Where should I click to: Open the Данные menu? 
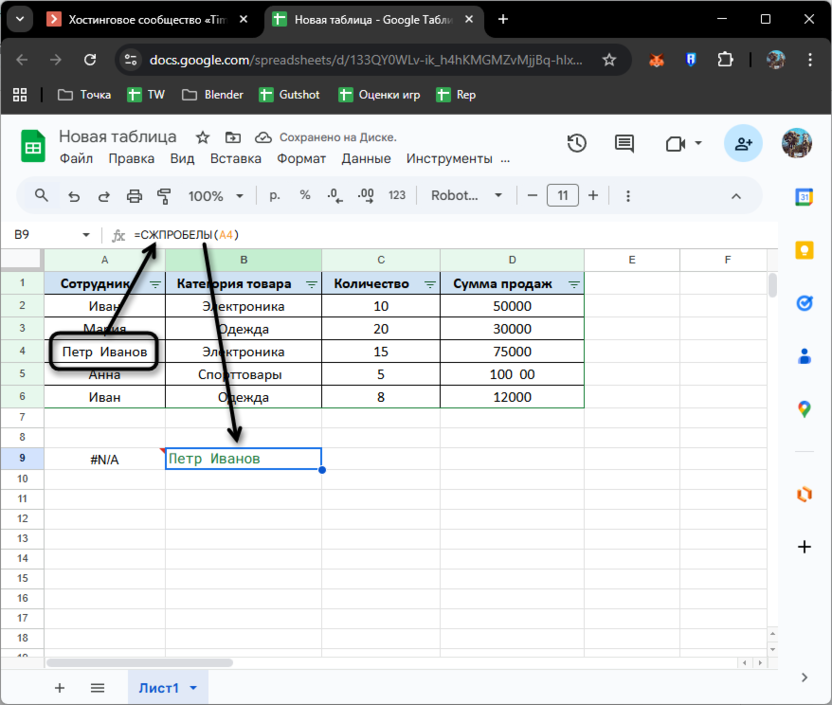366,159
